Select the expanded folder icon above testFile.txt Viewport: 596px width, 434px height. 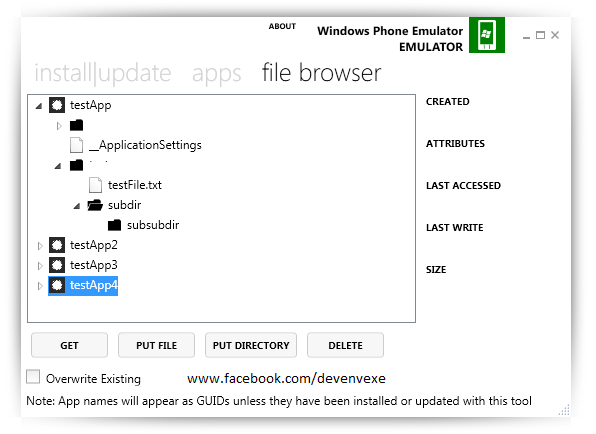pos(76,165)
